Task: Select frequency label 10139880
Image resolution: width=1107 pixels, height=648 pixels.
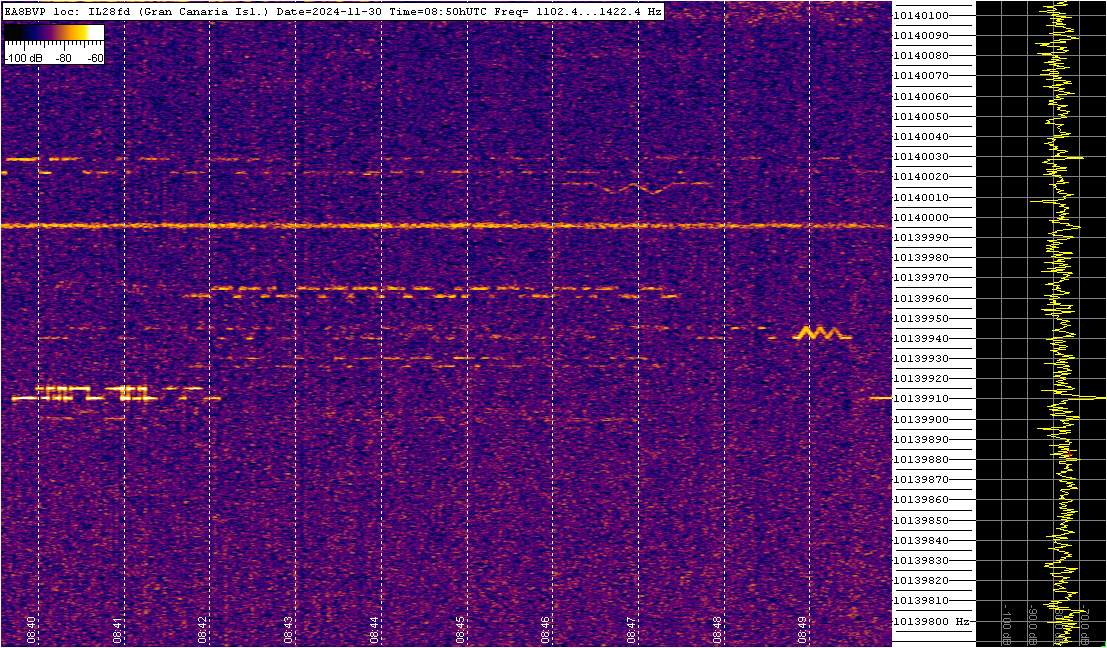Action: point(921,460)
